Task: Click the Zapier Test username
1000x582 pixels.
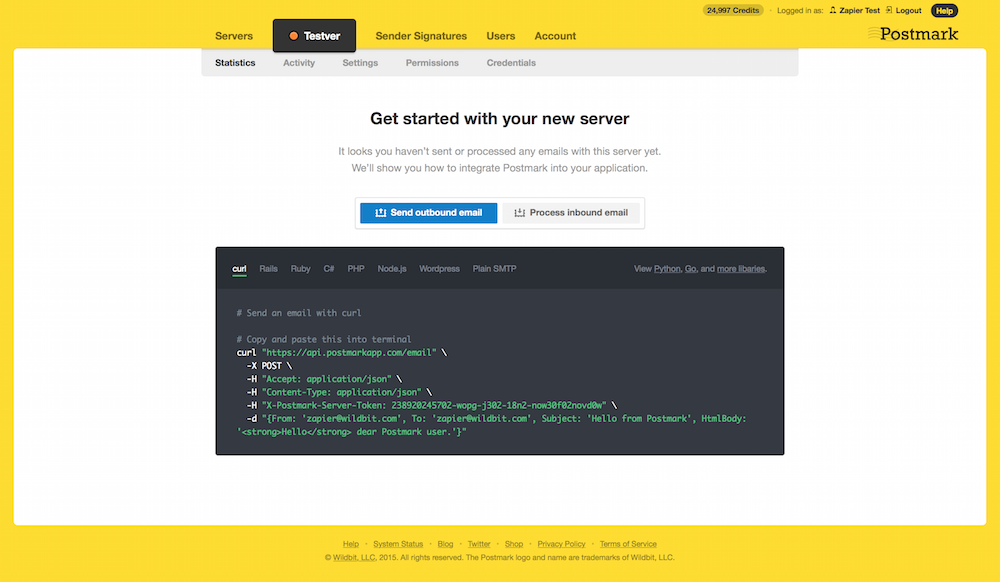Action: point(859,11)
